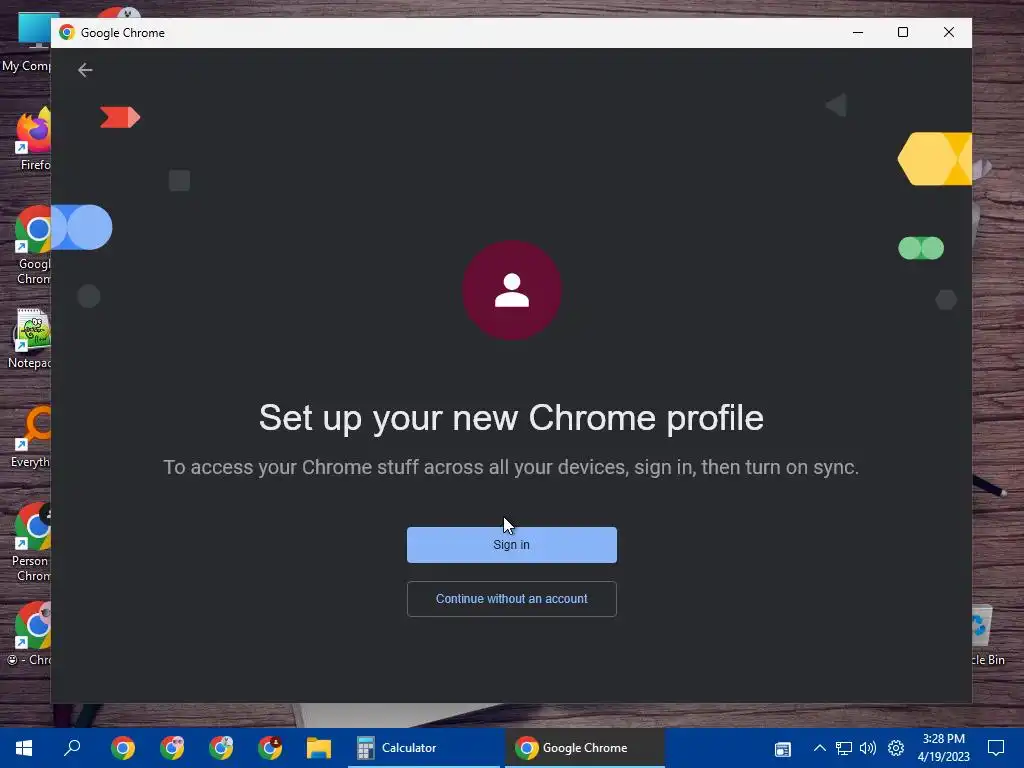Screen dimensions: 1024x768
Task: Open the network status tray icon
Action: point(844,748)
